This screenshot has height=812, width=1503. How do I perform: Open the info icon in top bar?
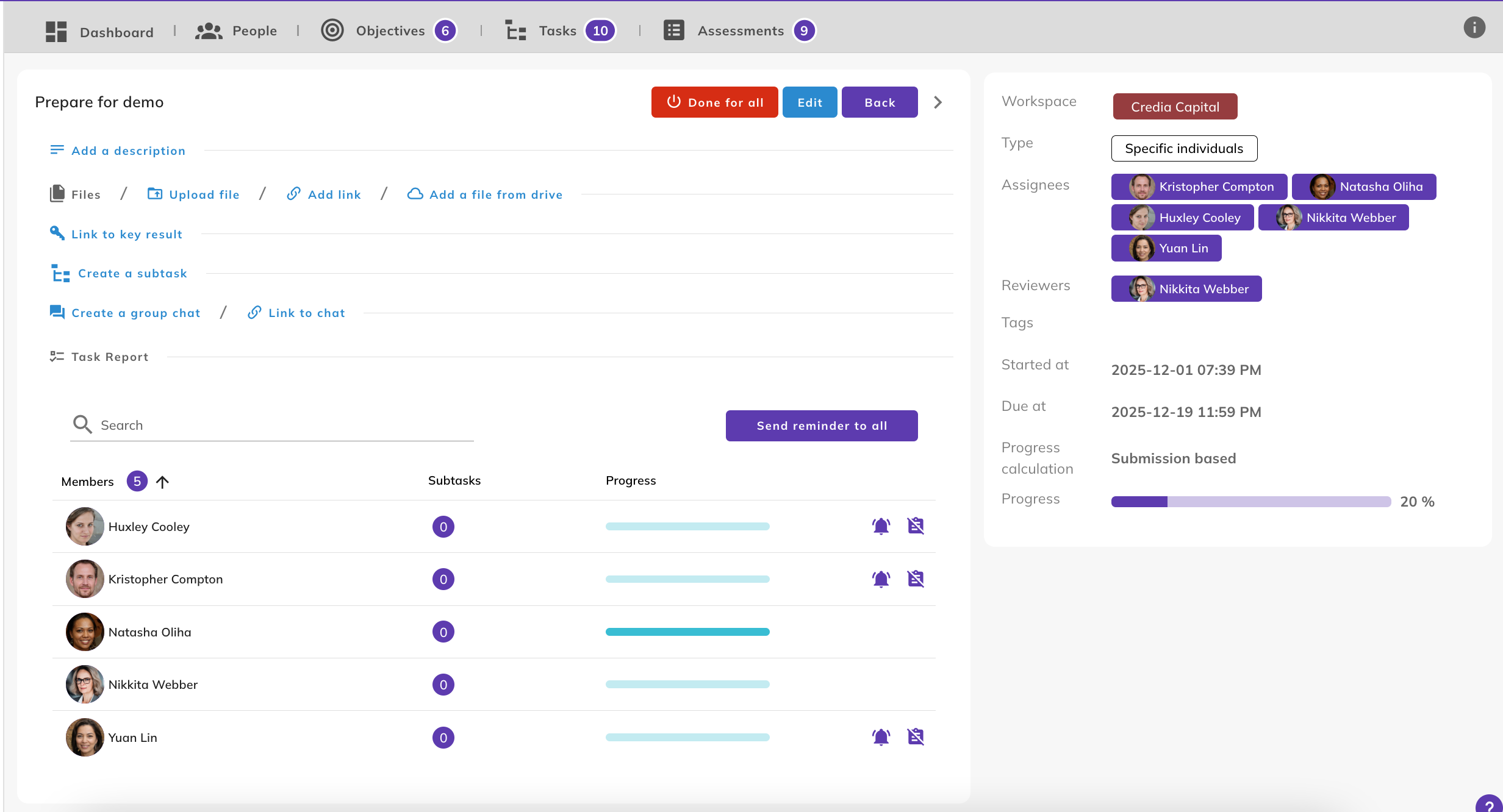click(x=1474, y=27)
